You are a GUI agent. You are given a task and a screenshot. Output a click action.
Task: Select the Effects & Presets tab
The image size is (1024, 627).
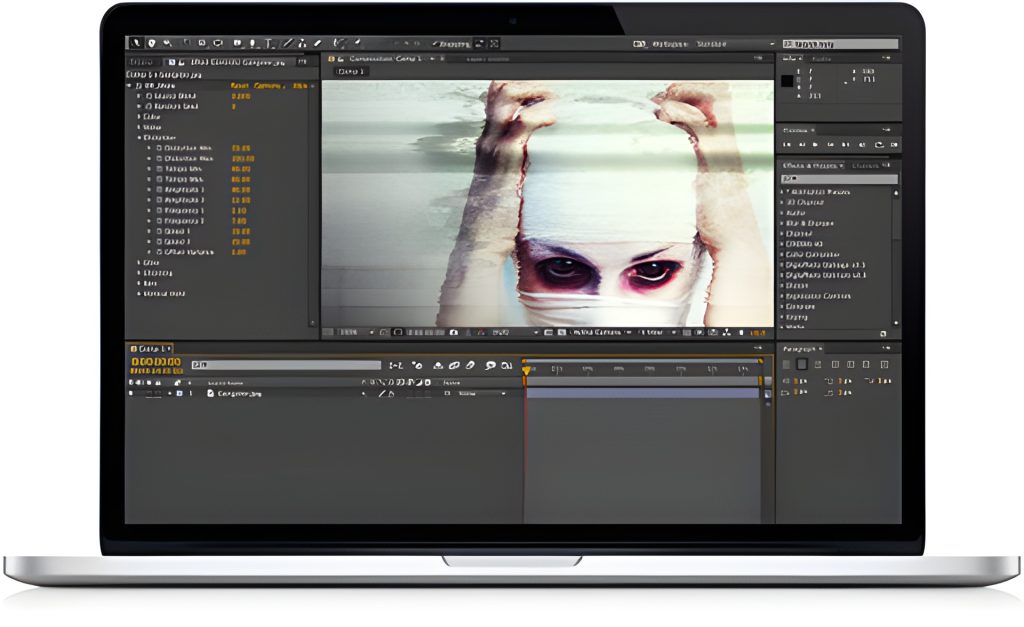812,165
